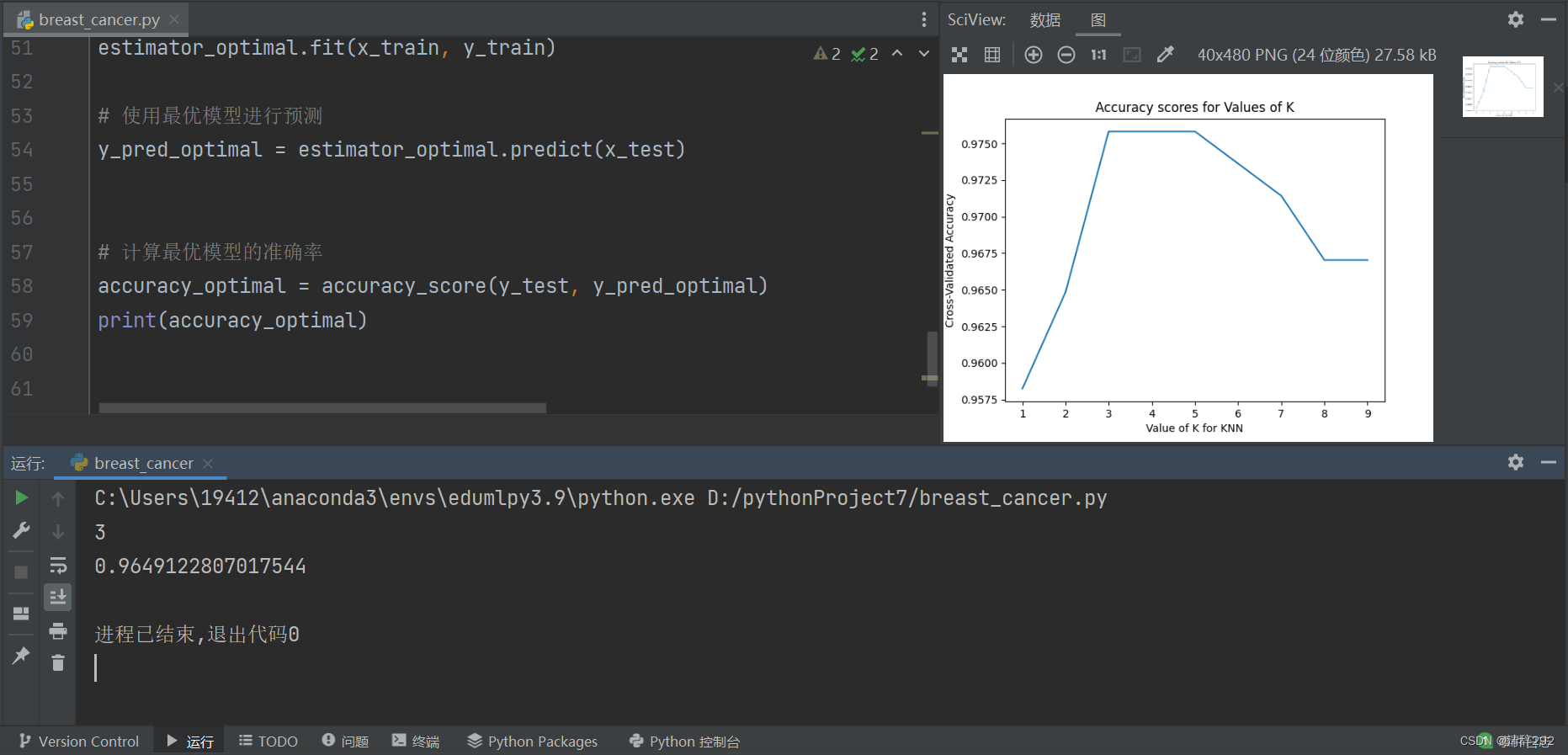
Task: Click line number 54 in the gutter
Action: [x=22, y=150]
